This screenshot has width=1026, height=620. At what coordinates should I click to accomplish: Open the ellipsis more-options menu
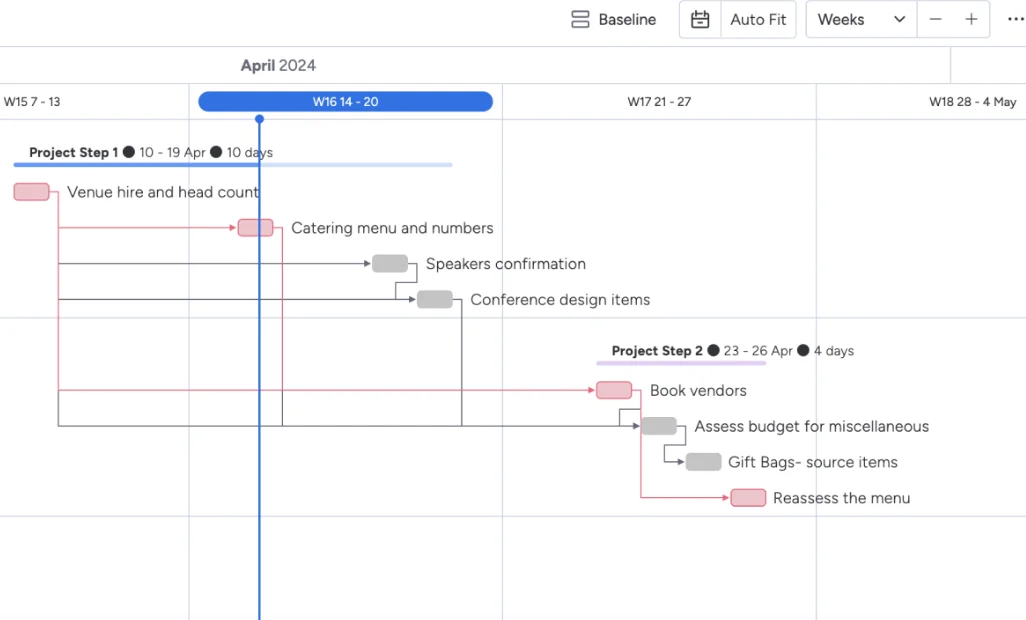(x=1015, y=19)
